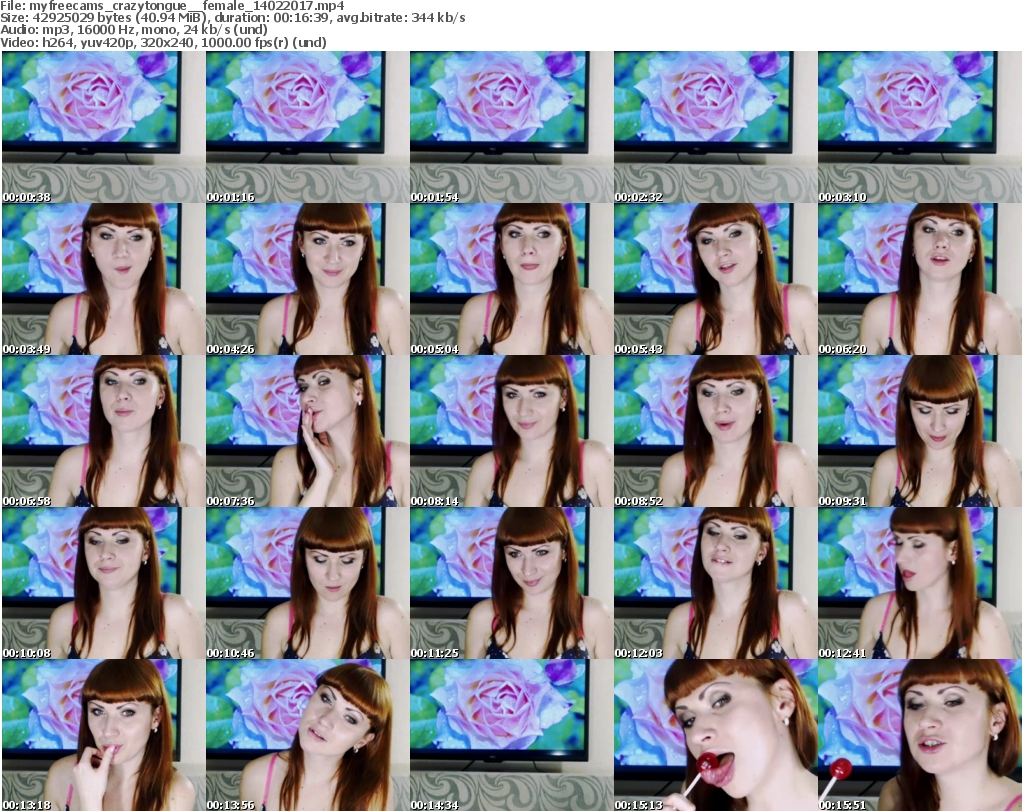Select the thumbnail stamped 00:09:31

click(x=920, y=432)
